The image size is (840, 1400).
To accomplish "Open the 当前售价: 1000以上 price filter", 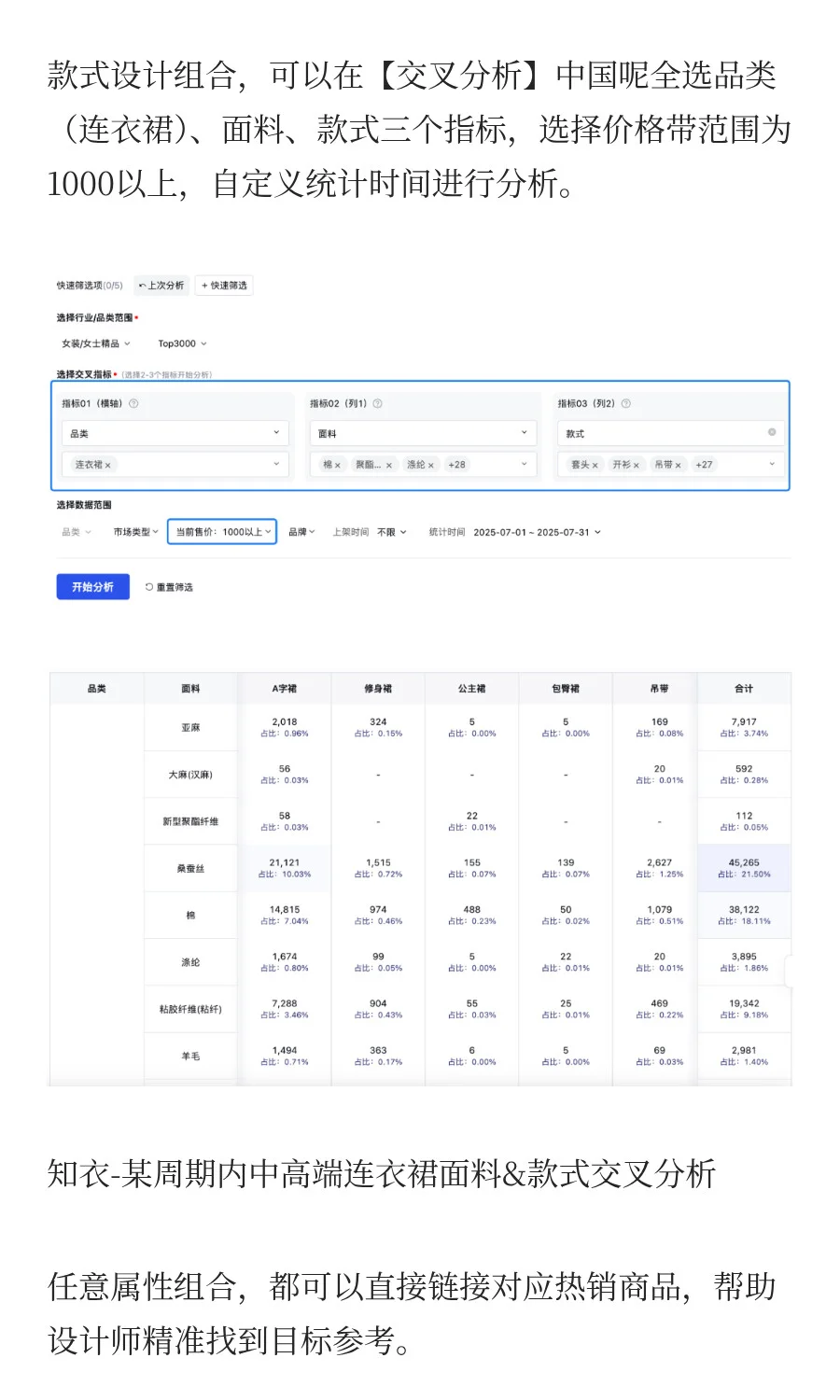I will (222, 532).
